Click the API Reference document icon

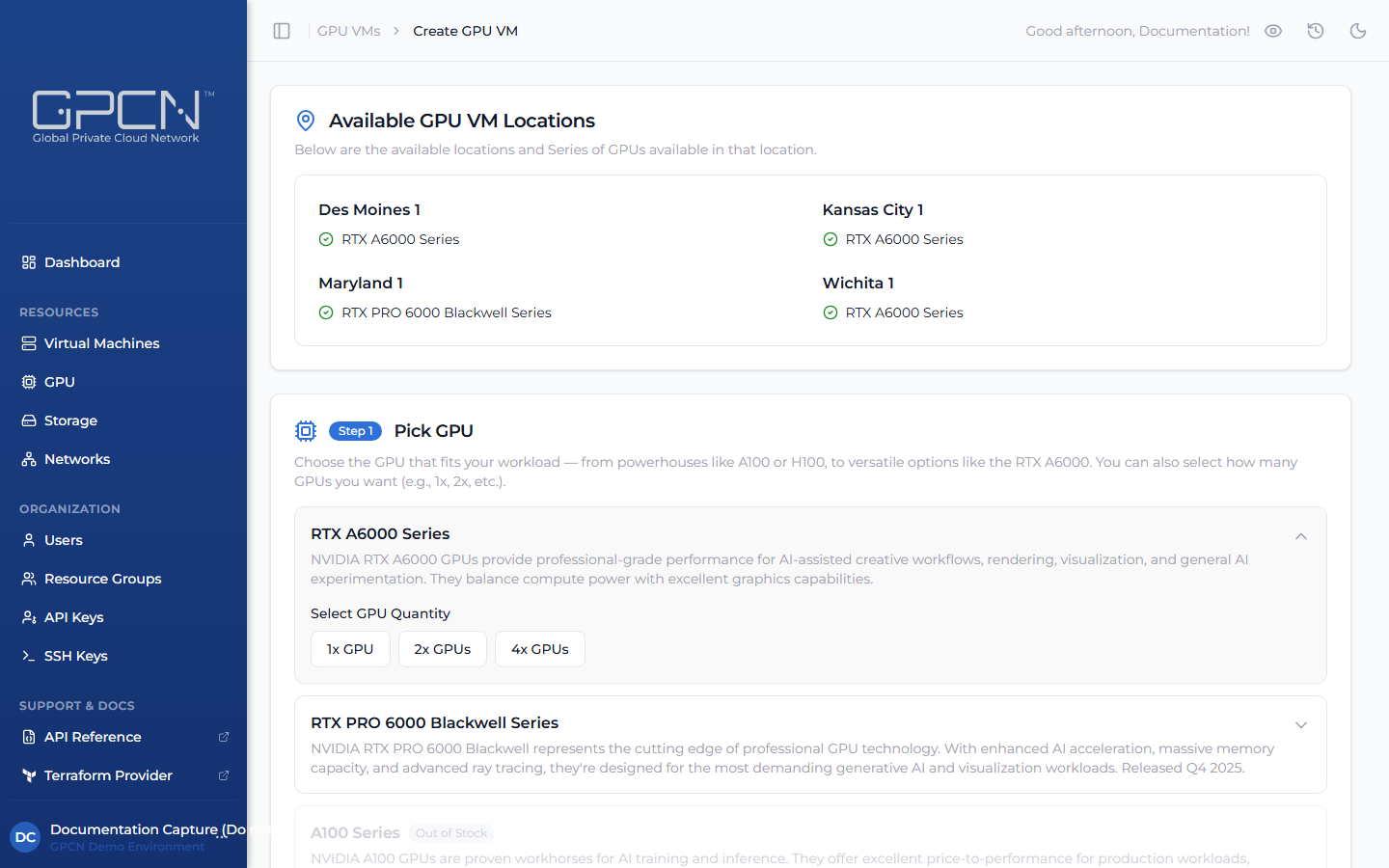(29, 737)
